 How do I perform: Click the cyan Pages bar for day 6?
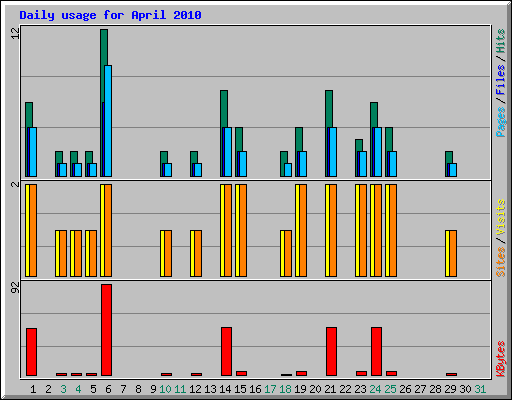click(108, 121)
